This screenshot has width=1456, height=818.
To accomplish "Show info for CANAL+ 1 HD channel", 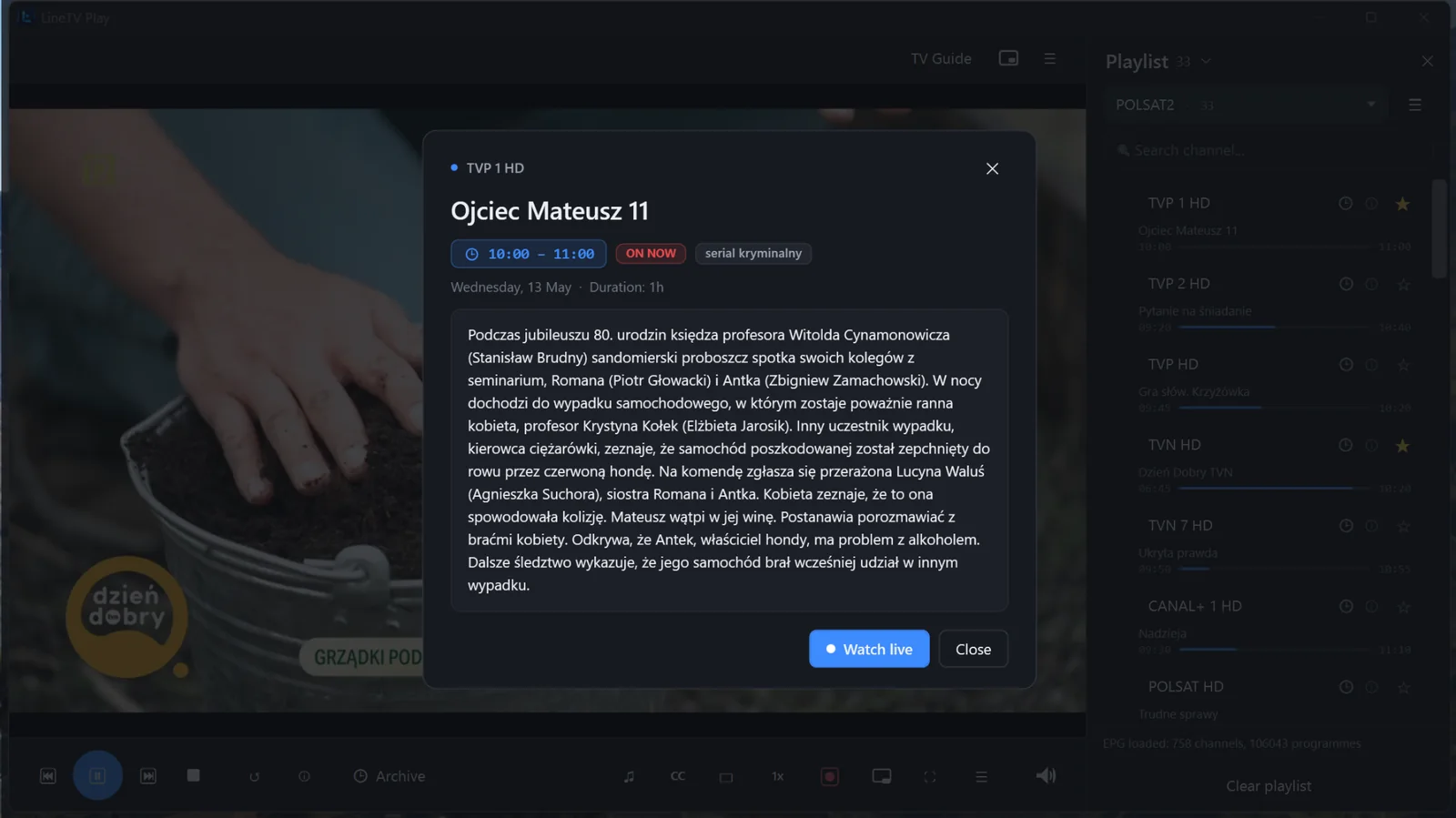I will coord(1371,606).
